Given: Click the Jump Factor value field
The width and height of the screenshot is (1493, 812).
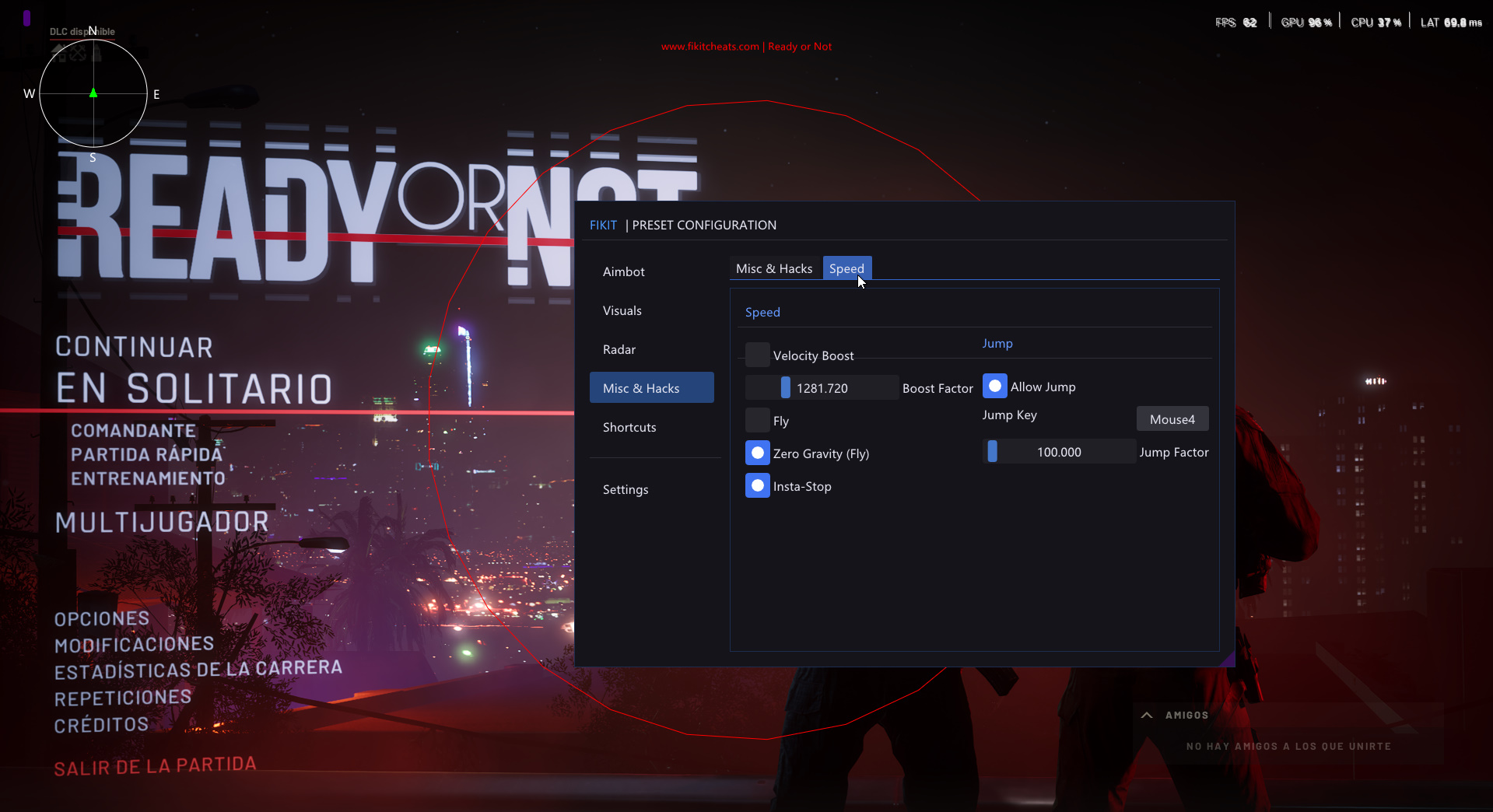Looking at the screenshot, I should pyautogui.click(x=1060, y=451).
